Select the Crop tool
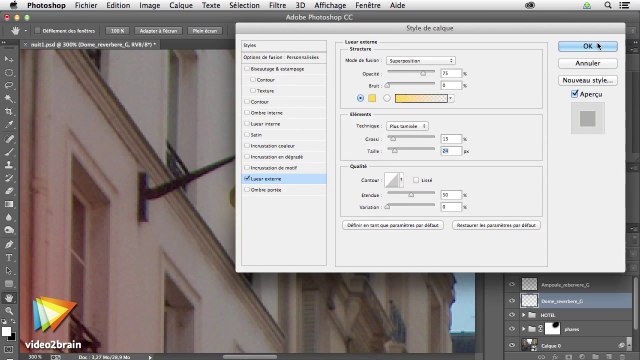 pyautogui.click(x=9, y=111)
